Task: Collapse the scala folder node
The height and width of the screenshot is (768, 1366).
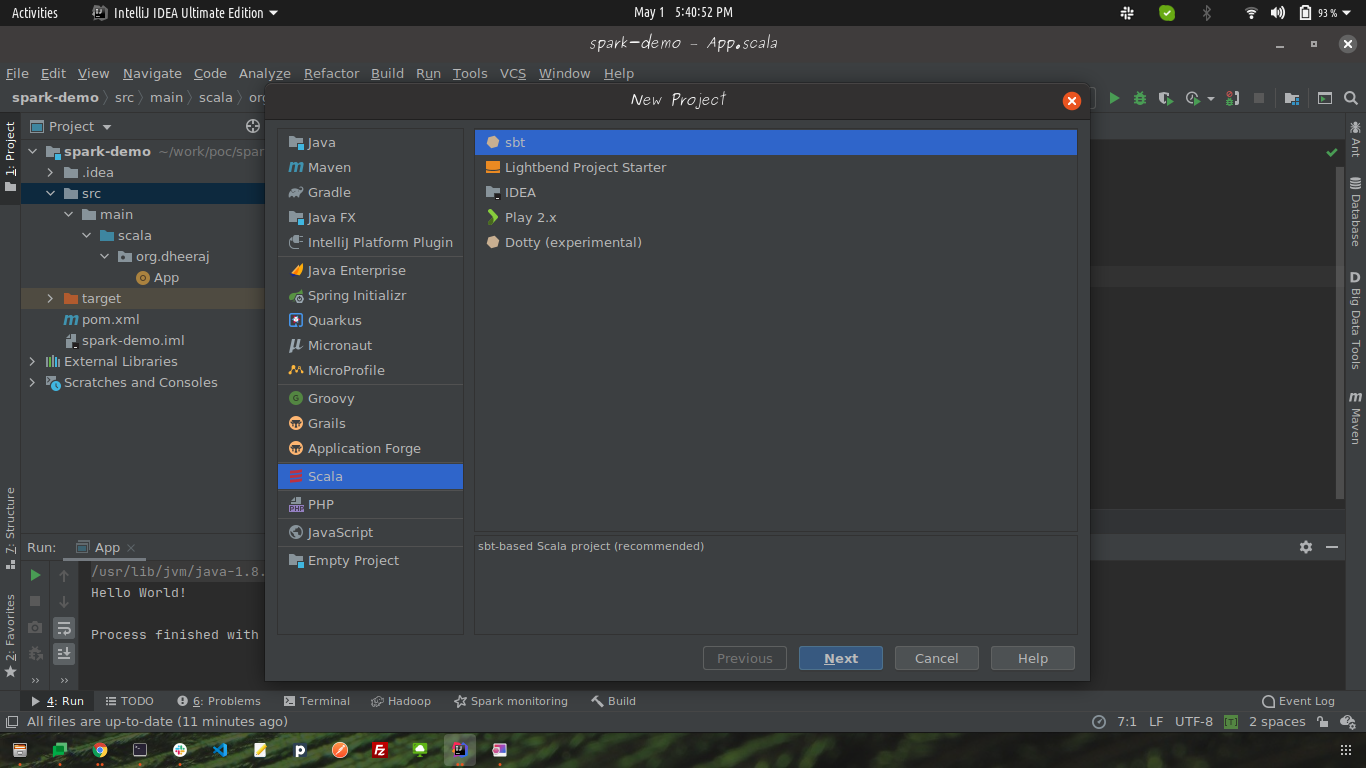Action: click(x=86, y=236)
